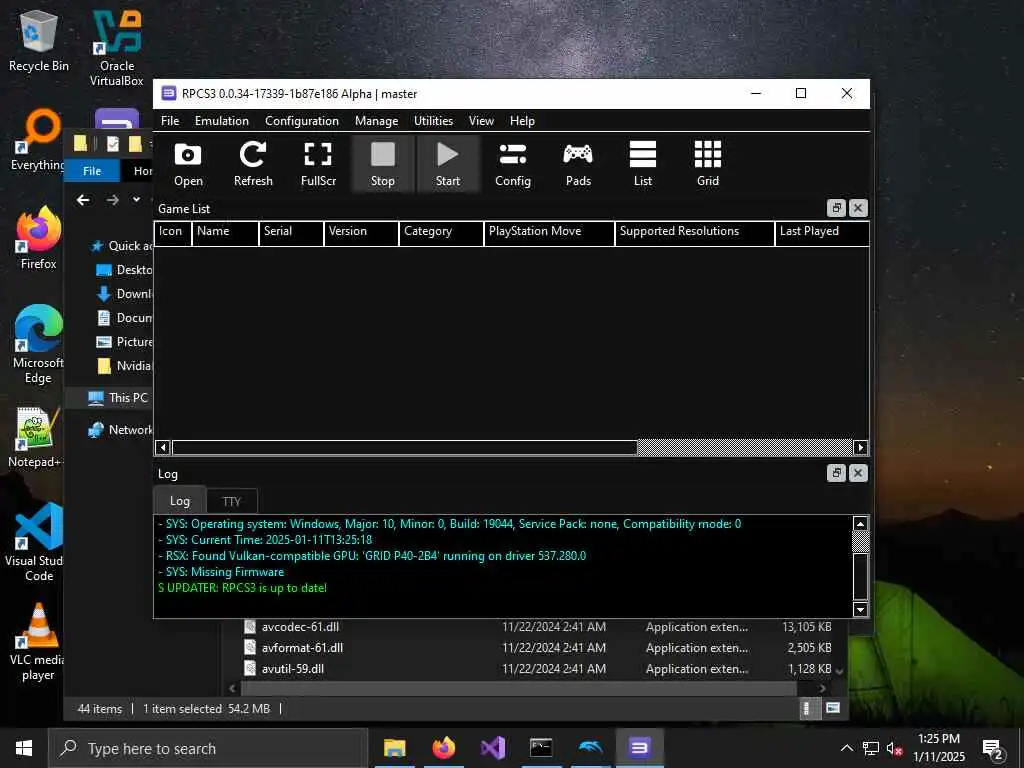Click the Stop emulation button
Viewport: 1024px width, 768px height.
click(x=383, y=164)
